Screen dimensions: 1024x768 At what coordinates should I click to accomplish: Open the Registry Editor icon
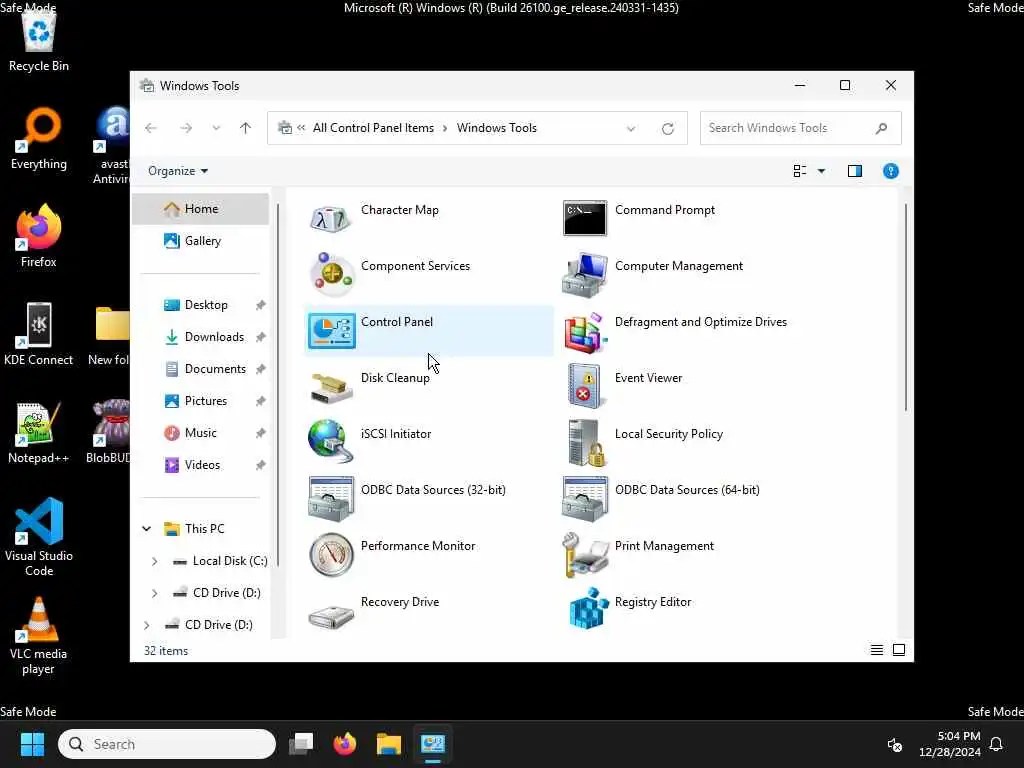[588, 609]
